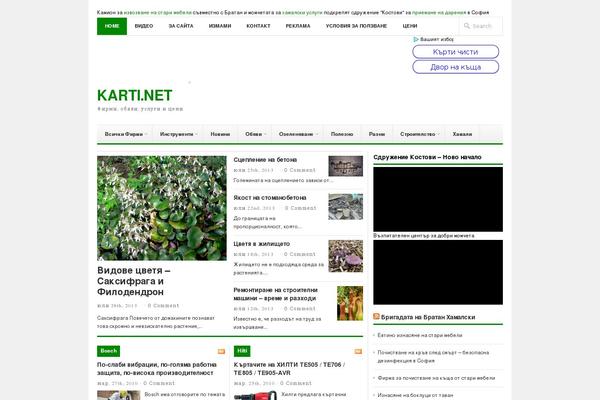Screen dimensions: 600x400
Task: Open article Къртачите на ХИЛТИ TE505
Action: coord(289,369)
